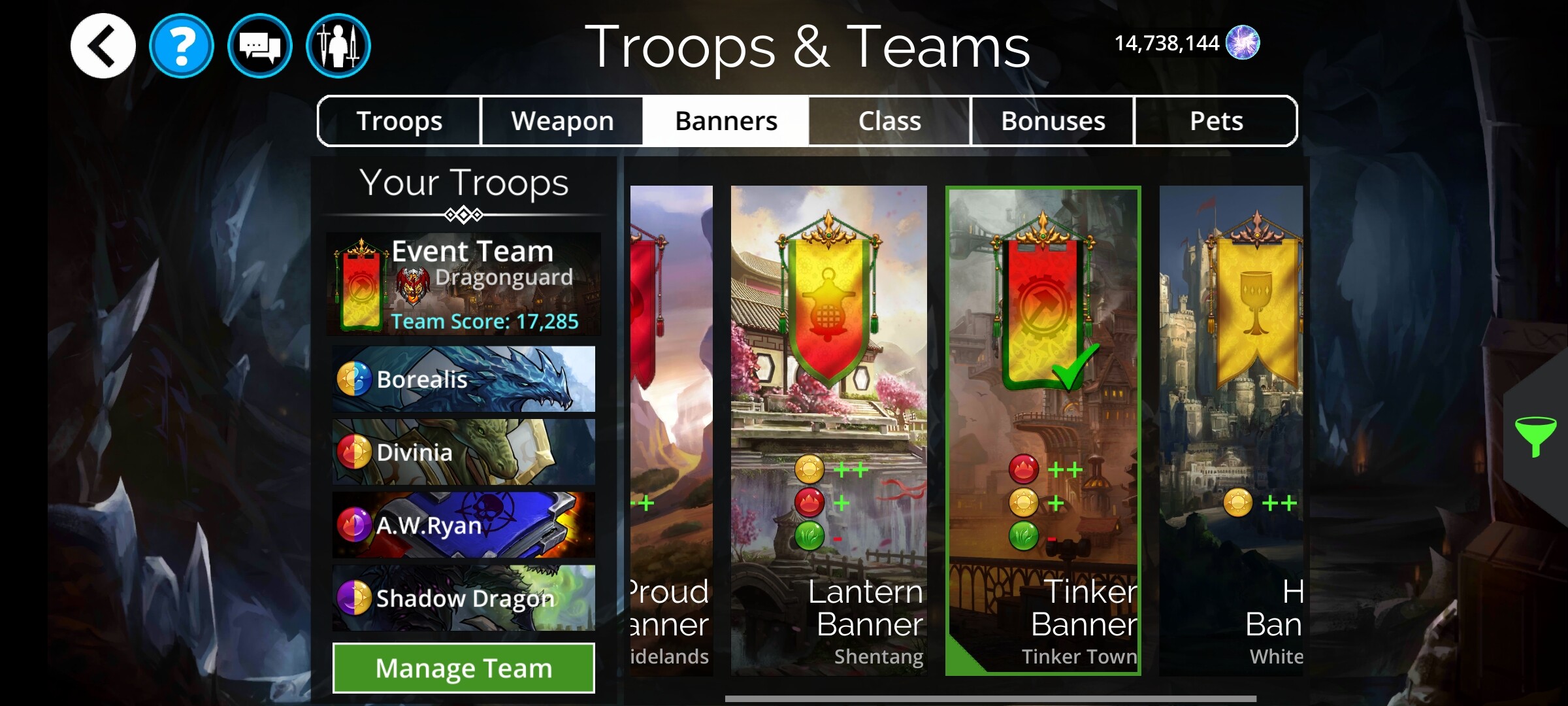This screenshot has height=706, width=1568.
Task: Open the Class tab
Action: 890,121
